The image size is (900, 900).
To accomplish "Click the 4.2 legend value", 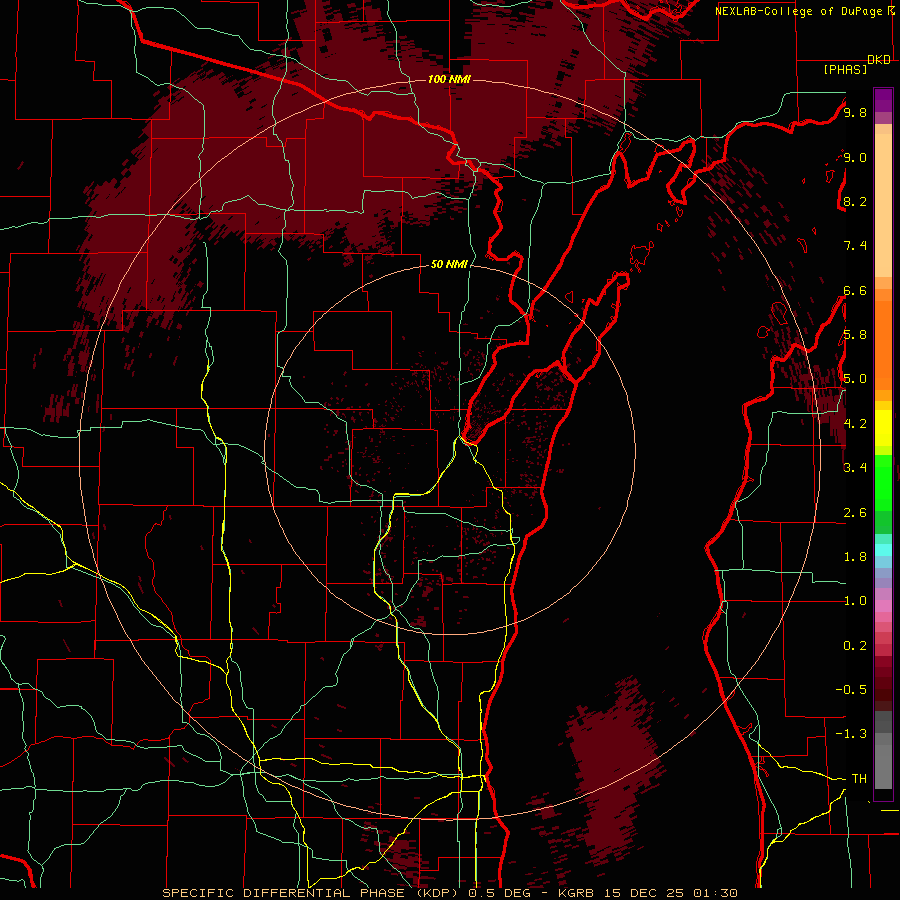I will click(855, 424).
